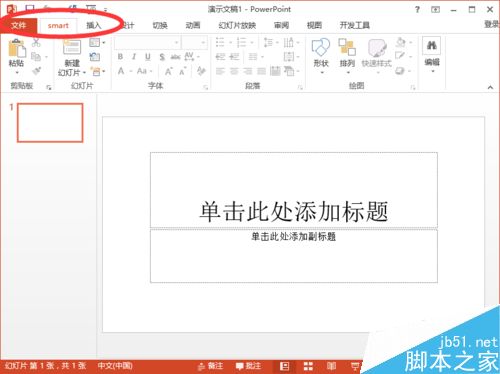The height and width of the screenshot is (374, 500).
Task: Open the File (文件) tab
Action: 18,25
